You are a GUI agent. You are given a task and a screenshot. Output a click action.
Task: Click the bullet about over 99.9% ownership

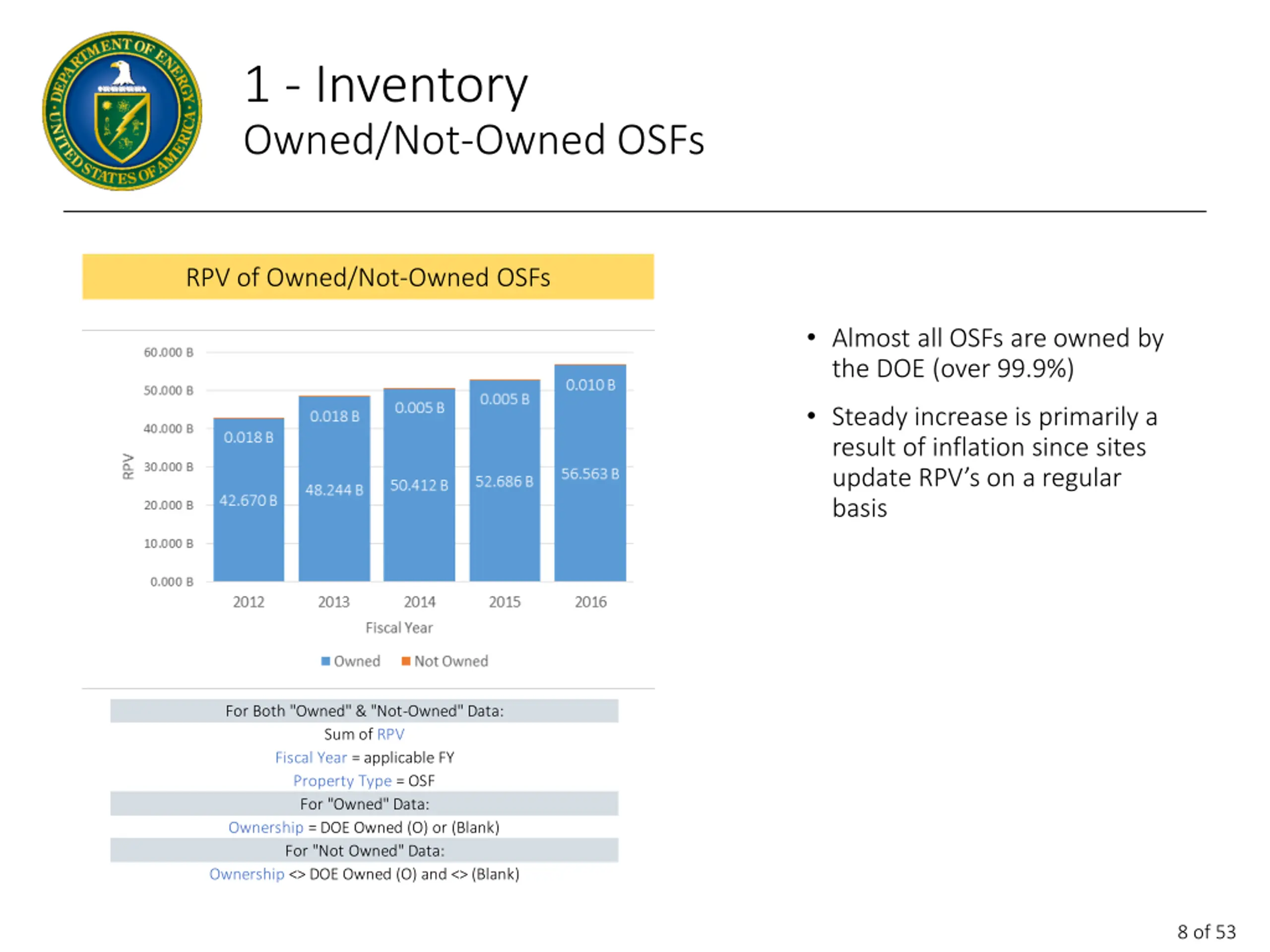(998, 353)
